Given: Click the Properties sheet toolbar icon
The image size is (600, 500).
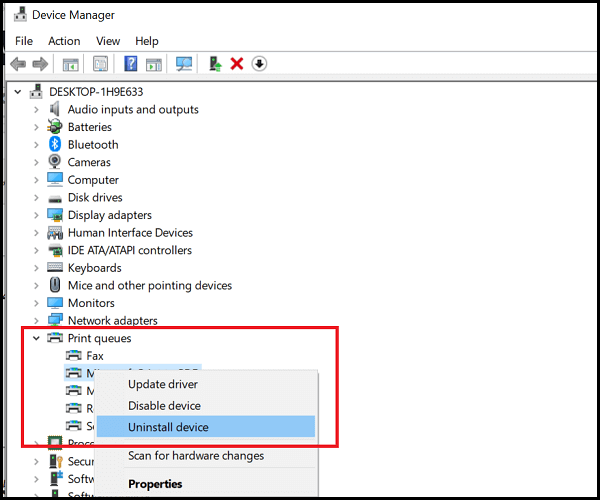Looking at the screenshot, I should pyautogui.click(x=101, y=64).
